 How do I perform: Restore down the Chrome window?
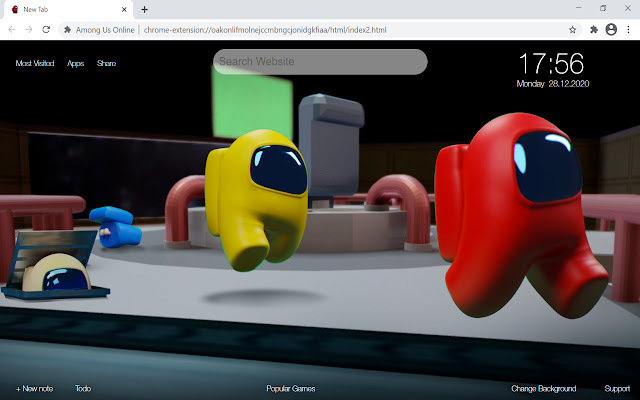(603, 8)
